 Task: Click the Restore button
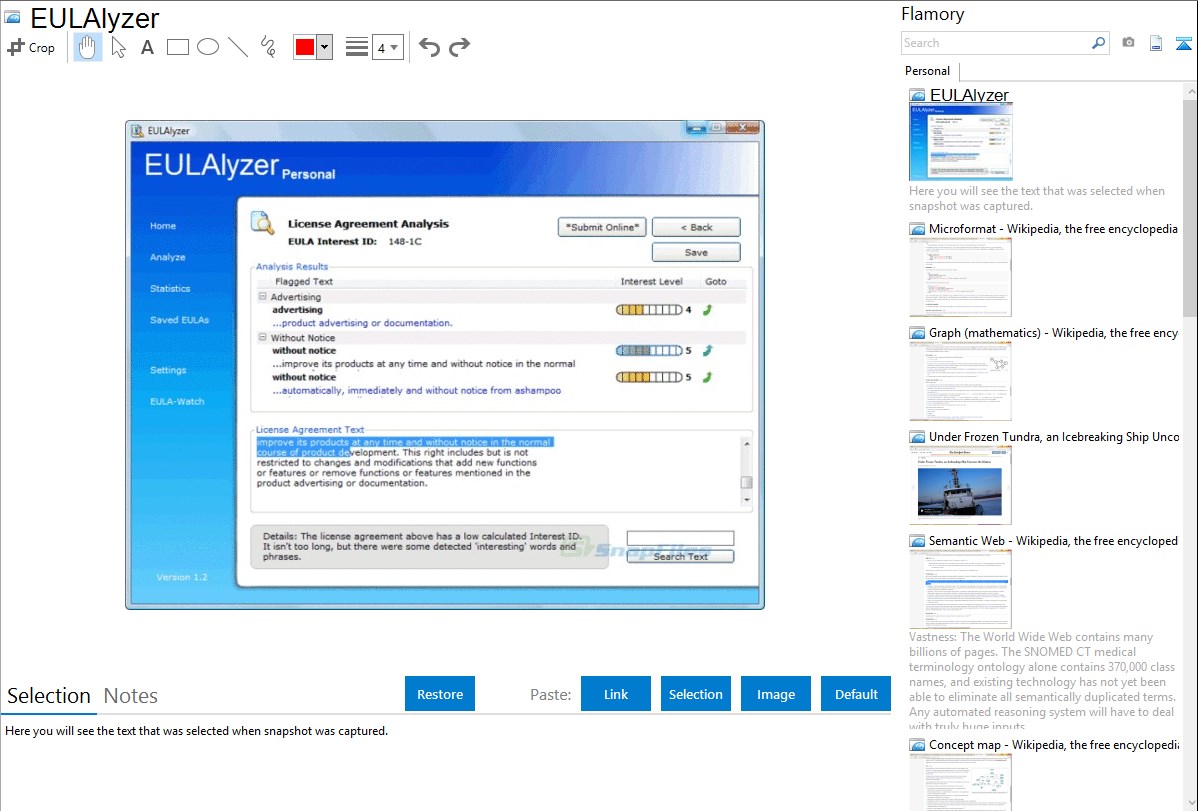440,694
